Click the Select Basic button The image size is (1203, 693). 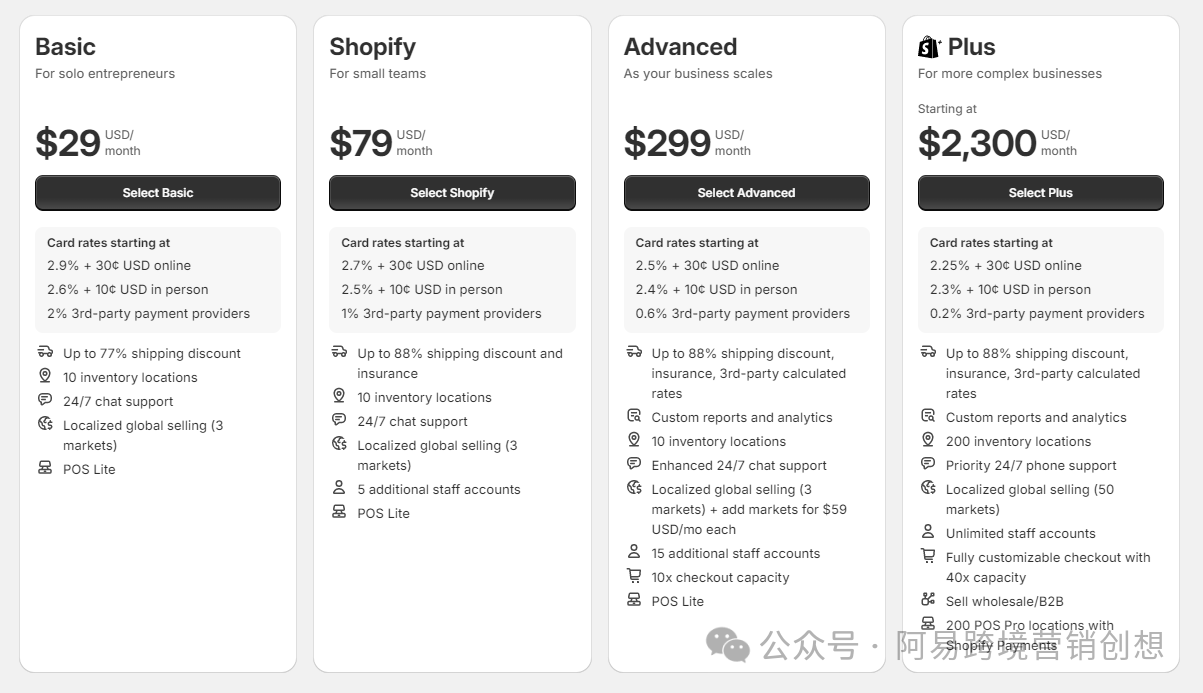point(158,193)
